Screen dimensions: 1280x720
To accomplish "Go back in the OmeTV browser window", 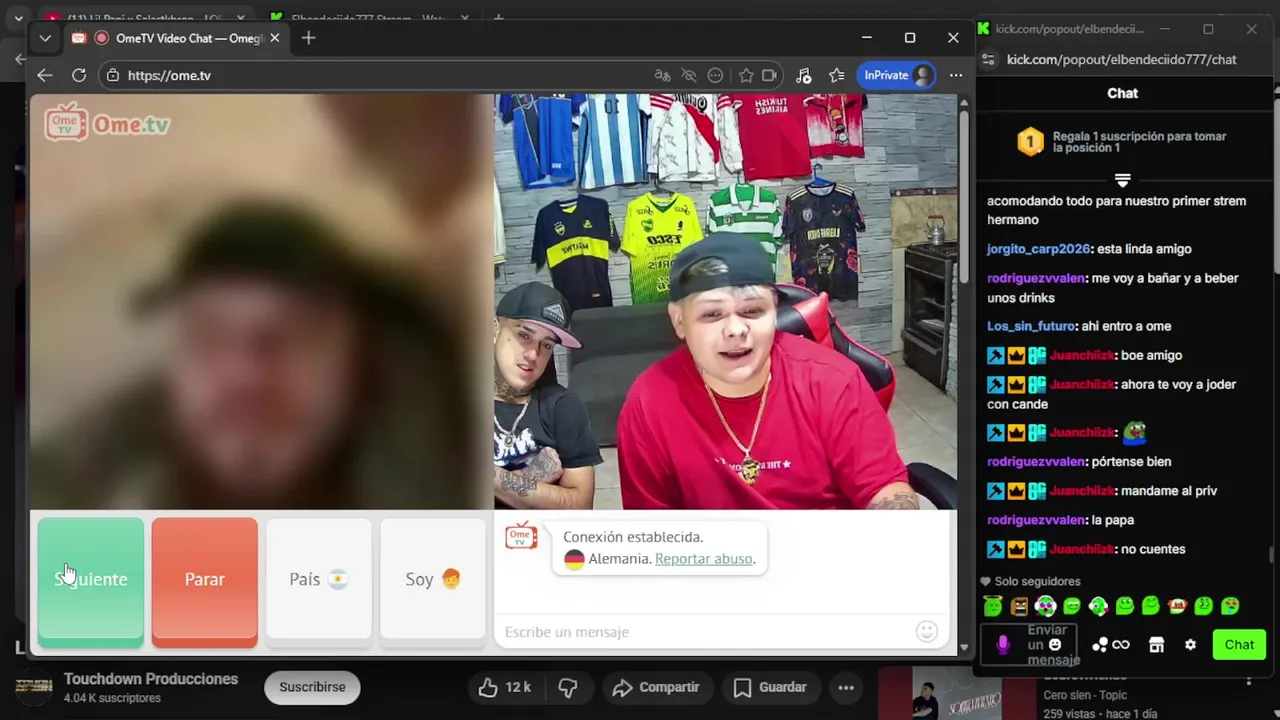I will [44, 75].
